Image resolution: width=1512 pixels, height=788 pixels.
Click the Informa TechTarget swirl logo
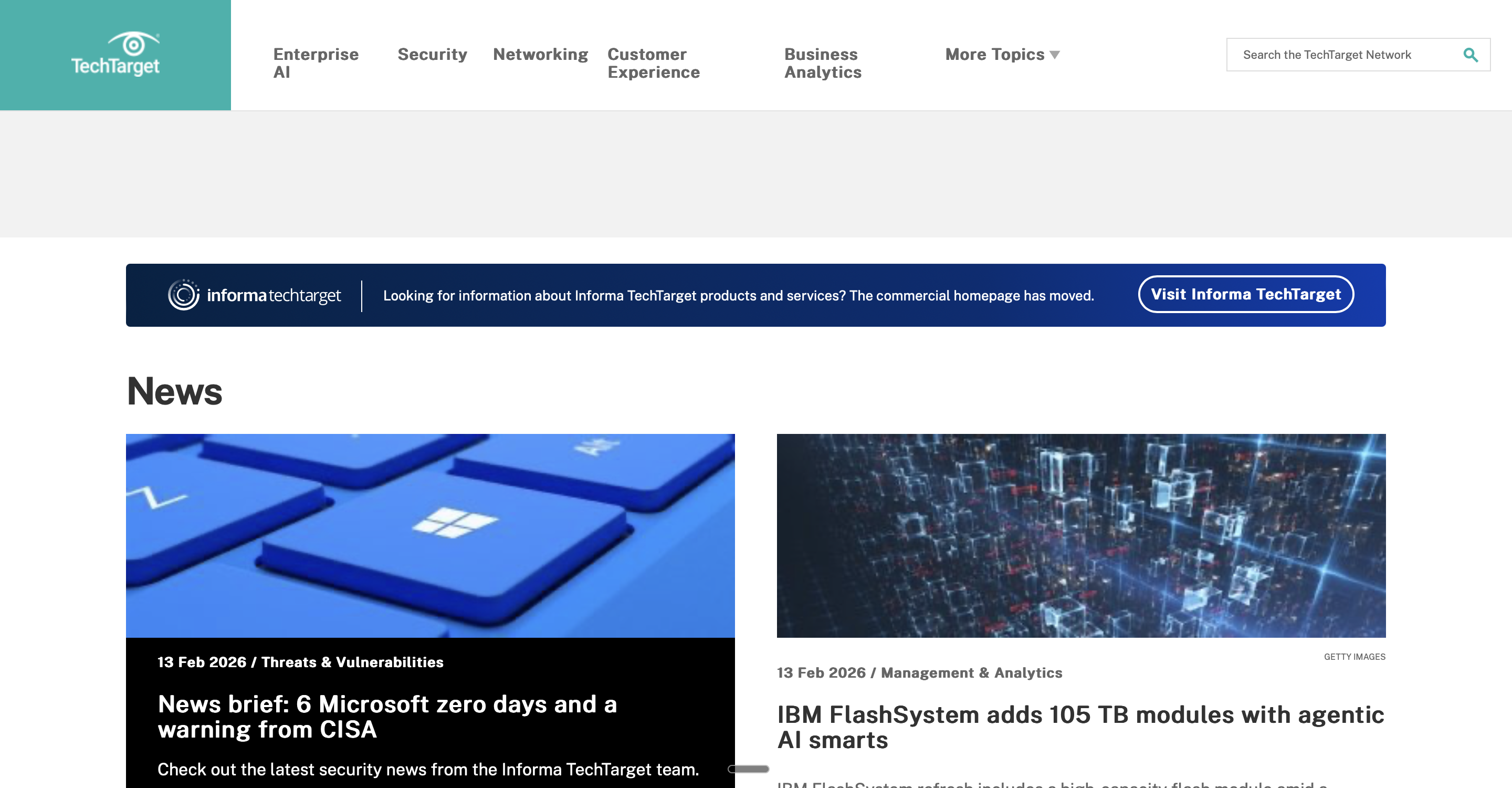coord(183,295)
